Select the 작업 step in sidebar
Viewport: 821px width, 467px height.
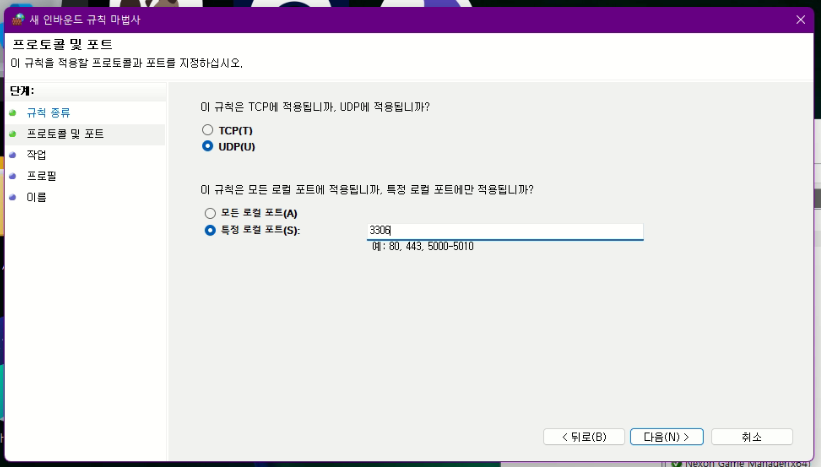[x=36, y=155]
